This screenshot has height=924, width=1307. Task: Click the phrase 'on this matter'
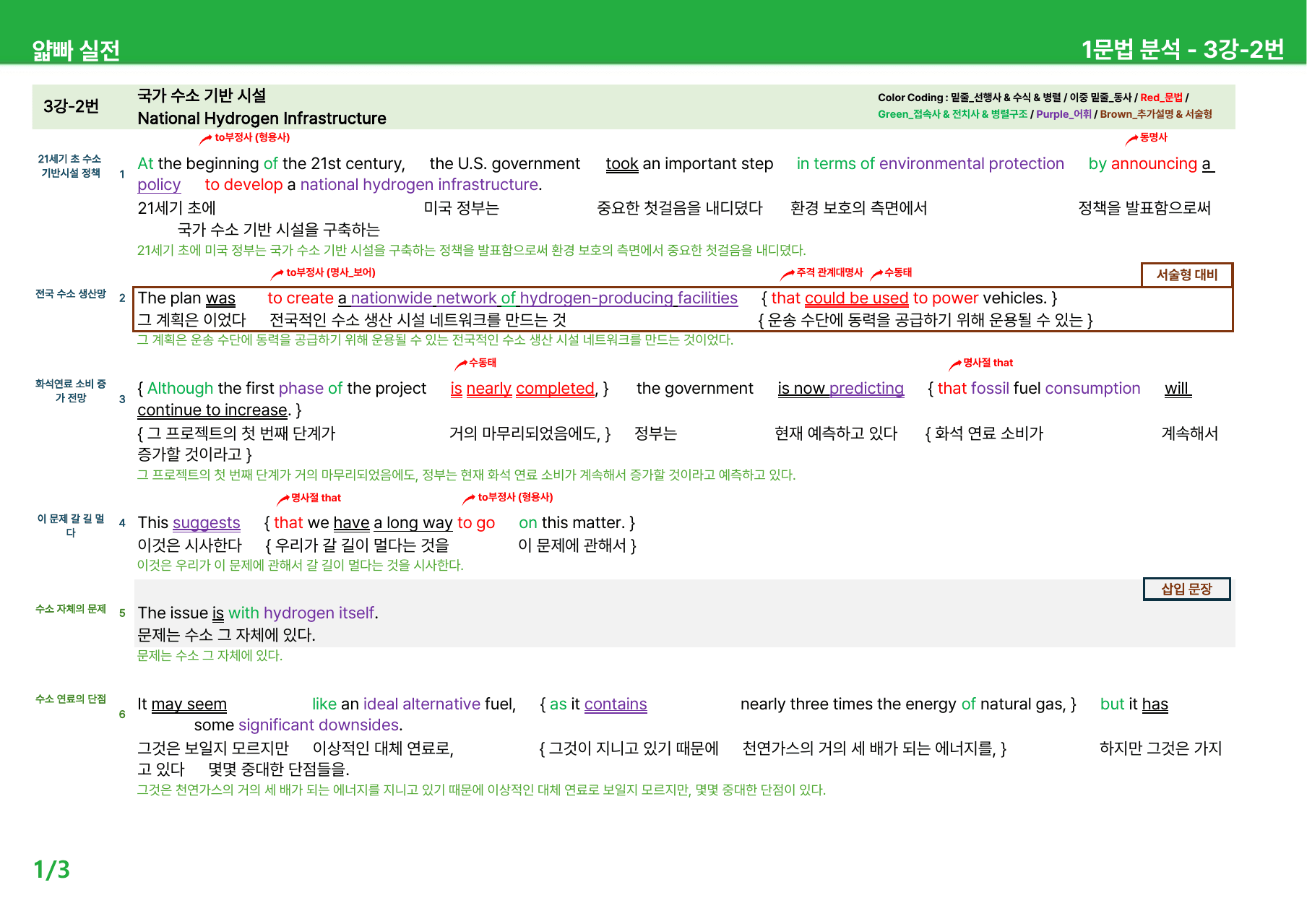pyautogui.click(x=571, y=523)
